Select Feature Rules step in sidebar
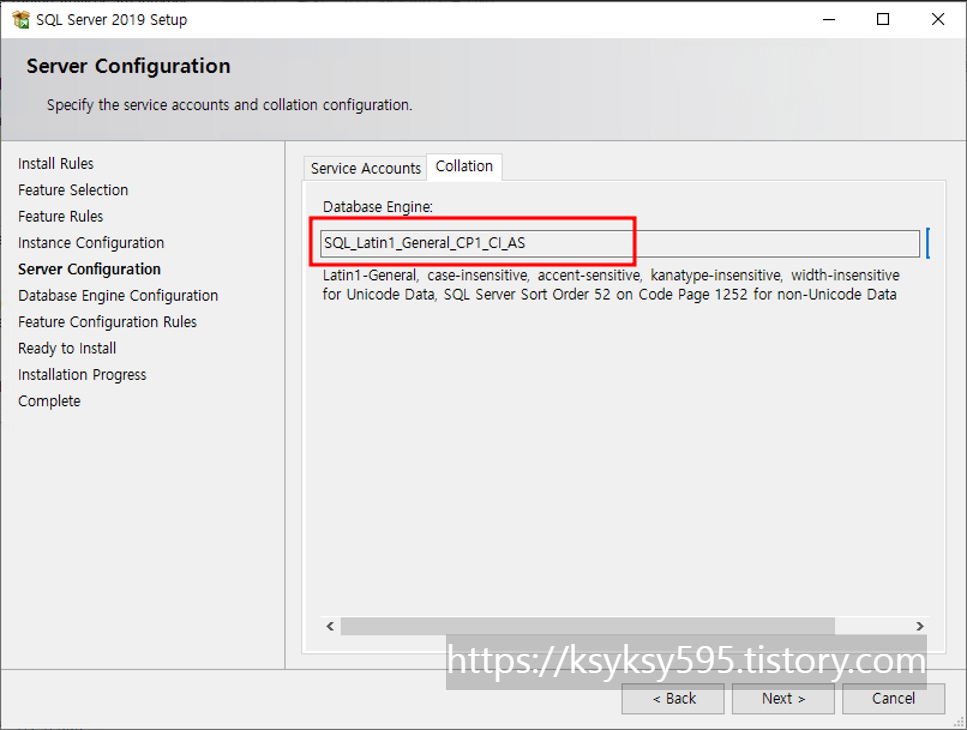The width and height of the screenshot is (967, 730). click(x=60, y=216)
